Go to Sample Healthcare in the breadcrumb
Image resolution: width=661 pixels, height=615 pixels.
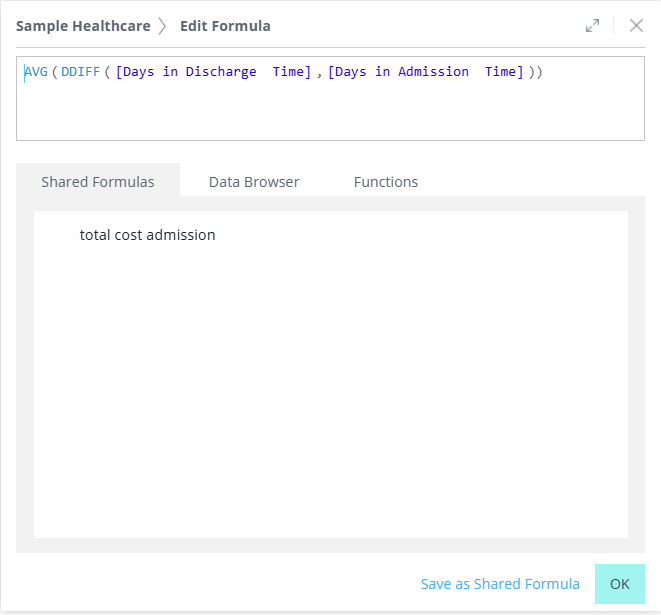point(83,26)
